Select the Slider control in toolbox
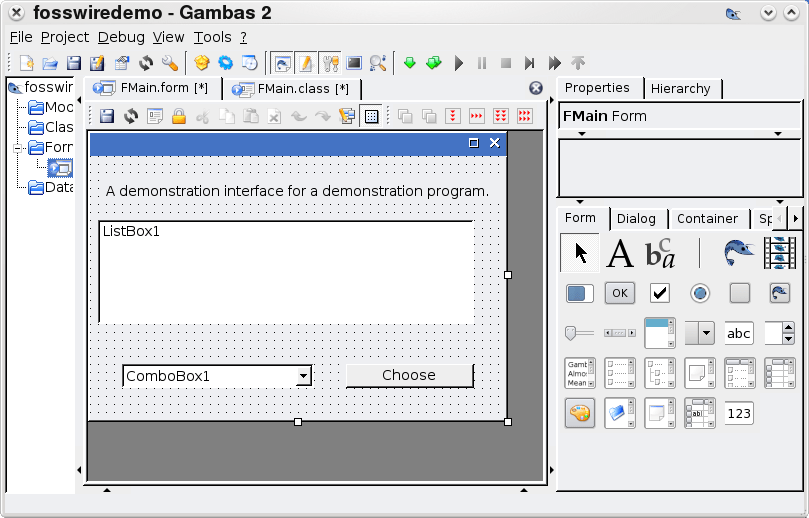 pos(579,333)
